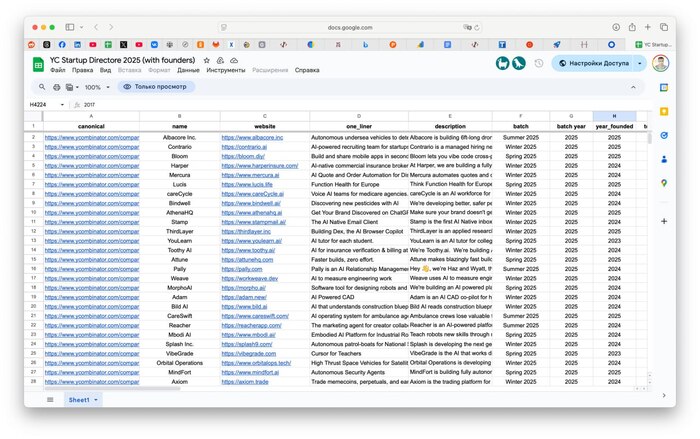
Task: Click the plus icon to get add-ons
Action: (x=664, y=221)
